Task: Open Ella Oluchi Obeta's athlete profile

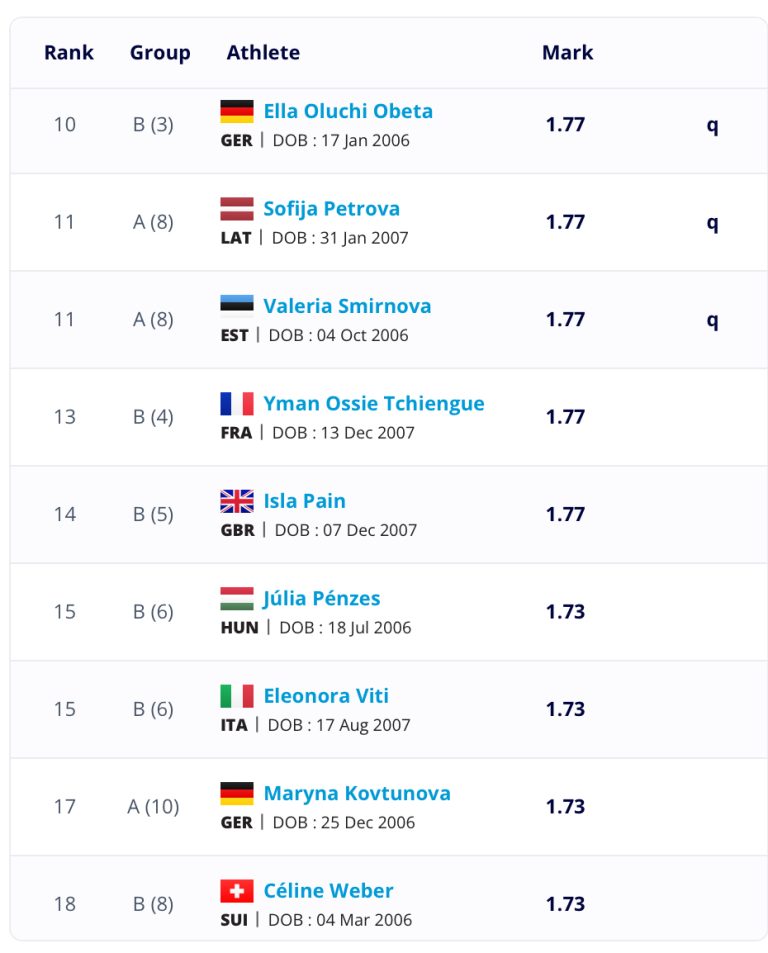Action: (x=348, y=111)
